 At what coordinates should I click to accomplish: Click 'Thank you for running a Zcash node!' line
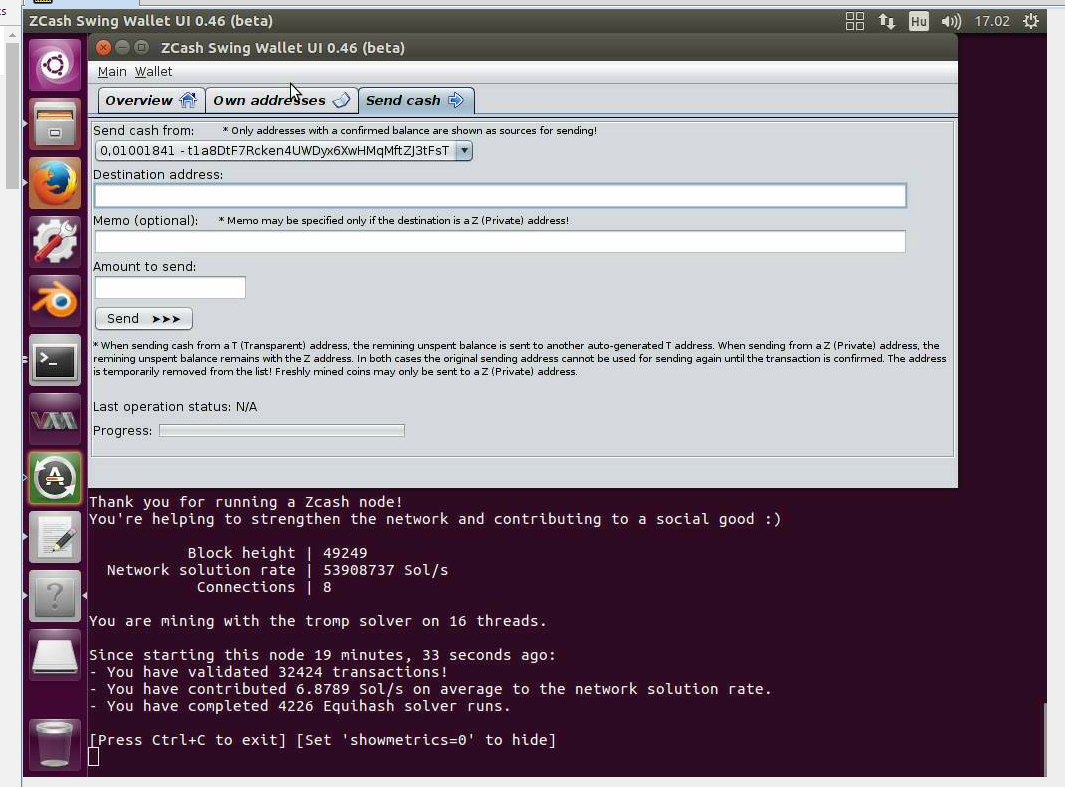pyautogui.click(x=246, y=502)
